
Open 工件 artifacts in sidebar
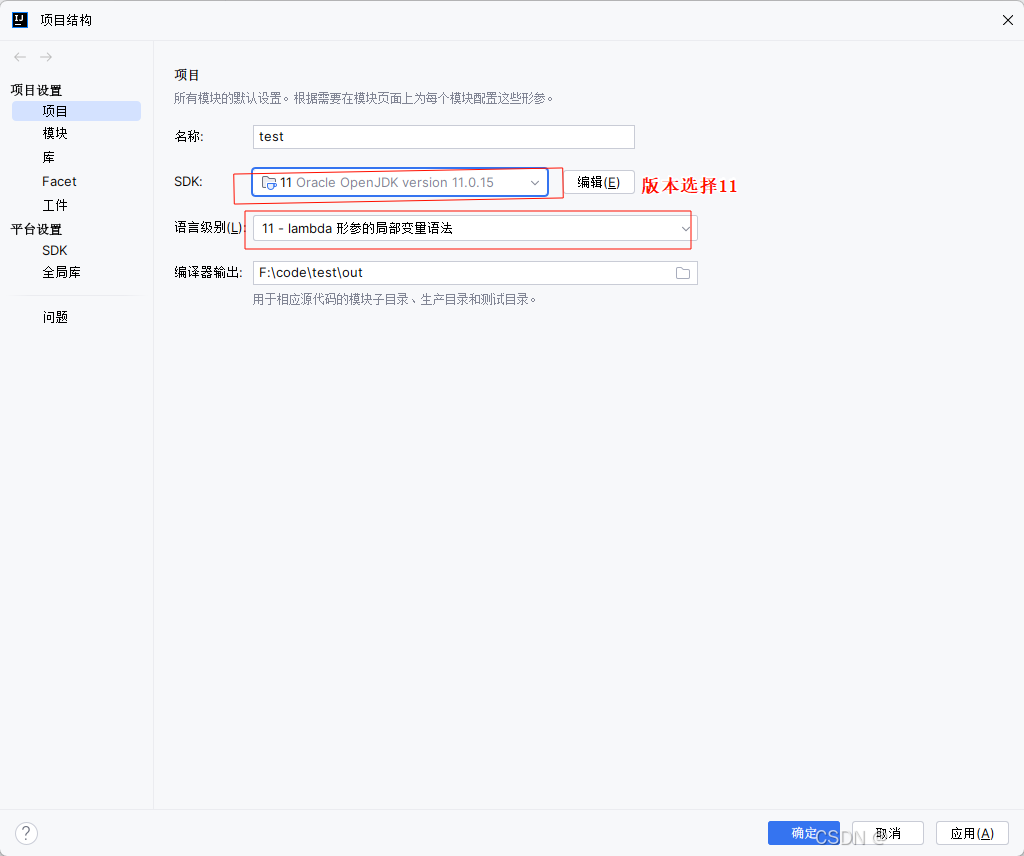[x=55, y=206]
